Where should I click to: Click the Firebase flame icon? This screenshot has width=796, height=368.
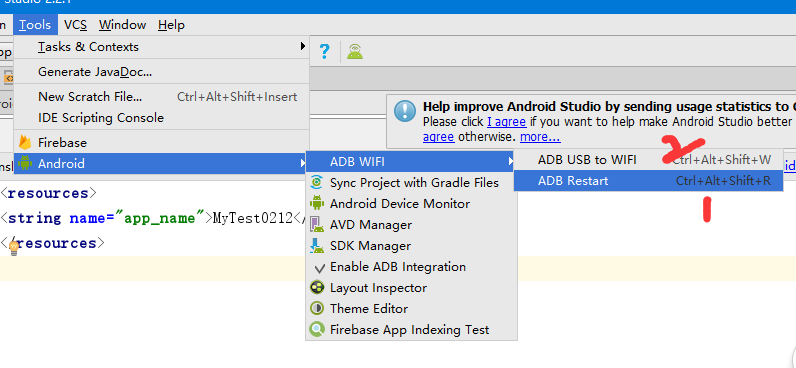(25, 143)
